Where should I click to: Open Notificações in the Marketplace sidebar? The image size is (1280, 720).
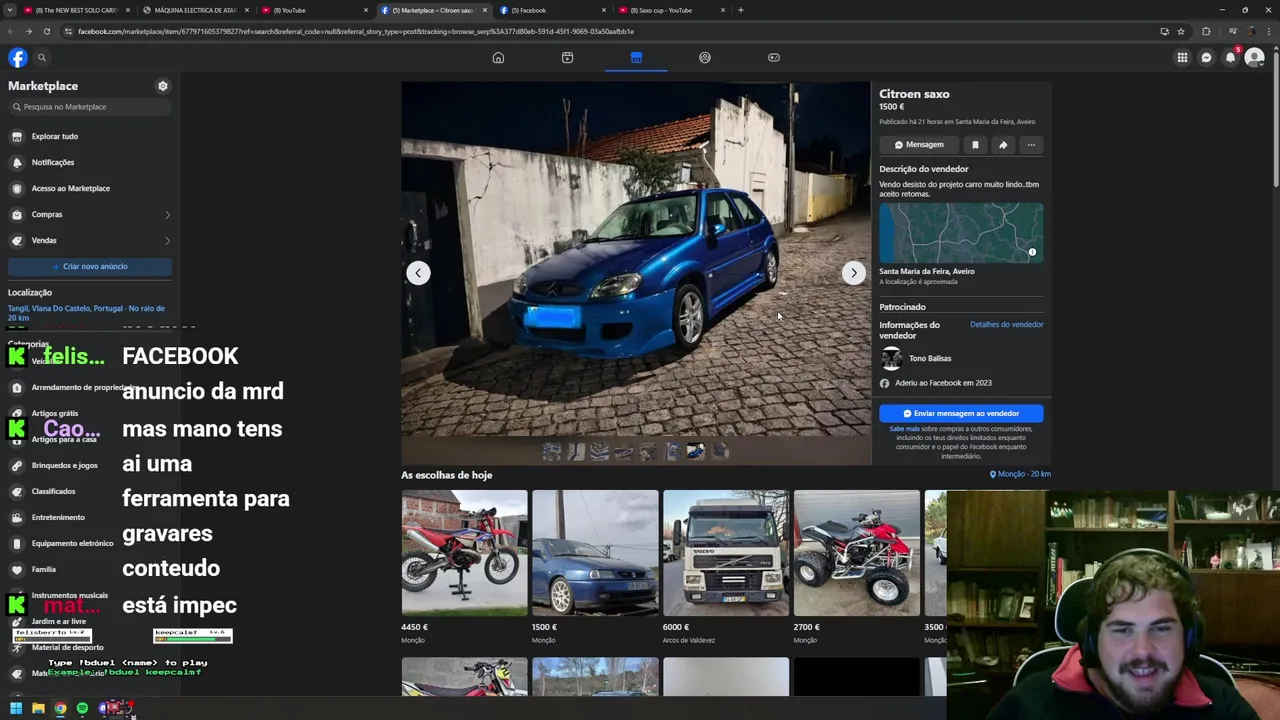(90, 162)
